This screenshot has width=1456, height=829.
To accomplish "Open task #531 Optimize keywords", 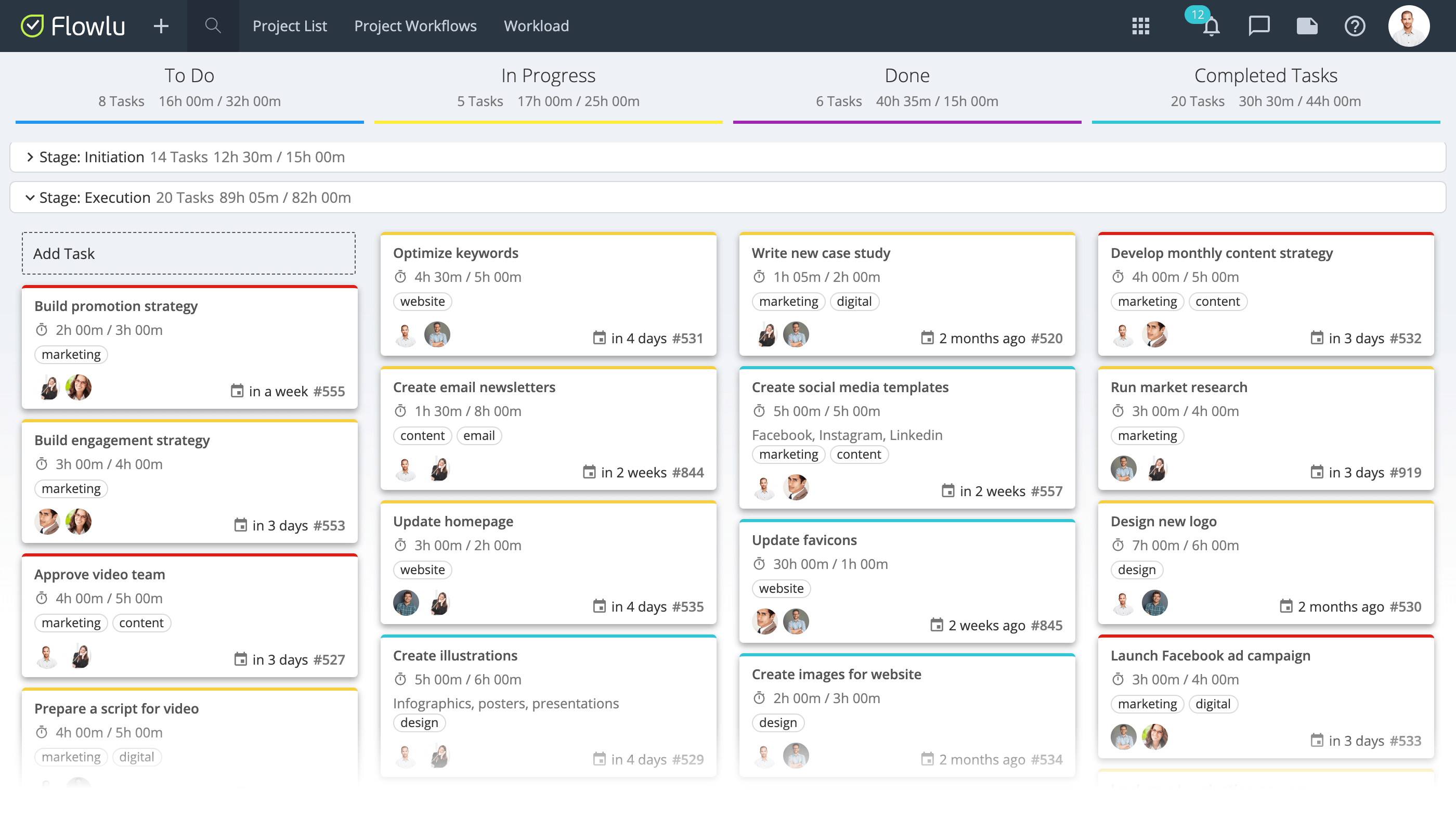I will tap(456, 253).
